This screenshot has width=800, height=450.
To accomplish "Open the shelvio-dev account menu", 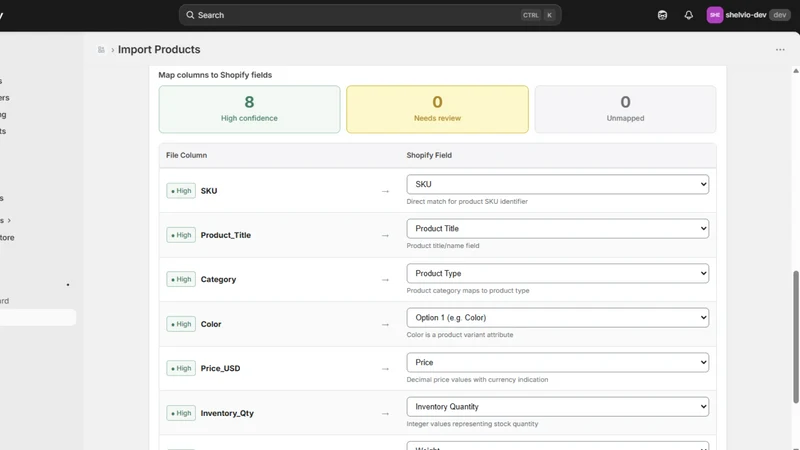I will coord(748,15).
